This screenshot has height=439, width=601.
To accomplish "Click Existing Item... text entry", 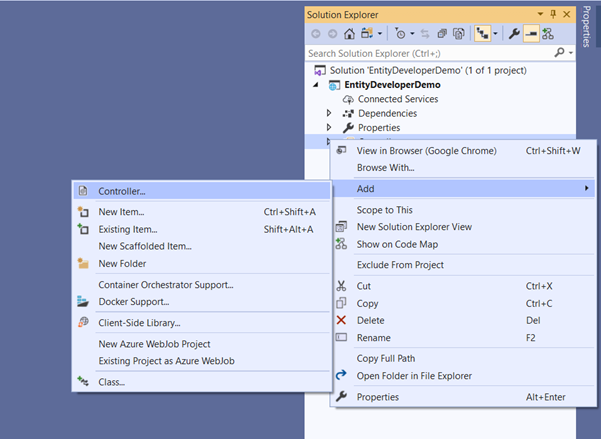I will point(128,229).
